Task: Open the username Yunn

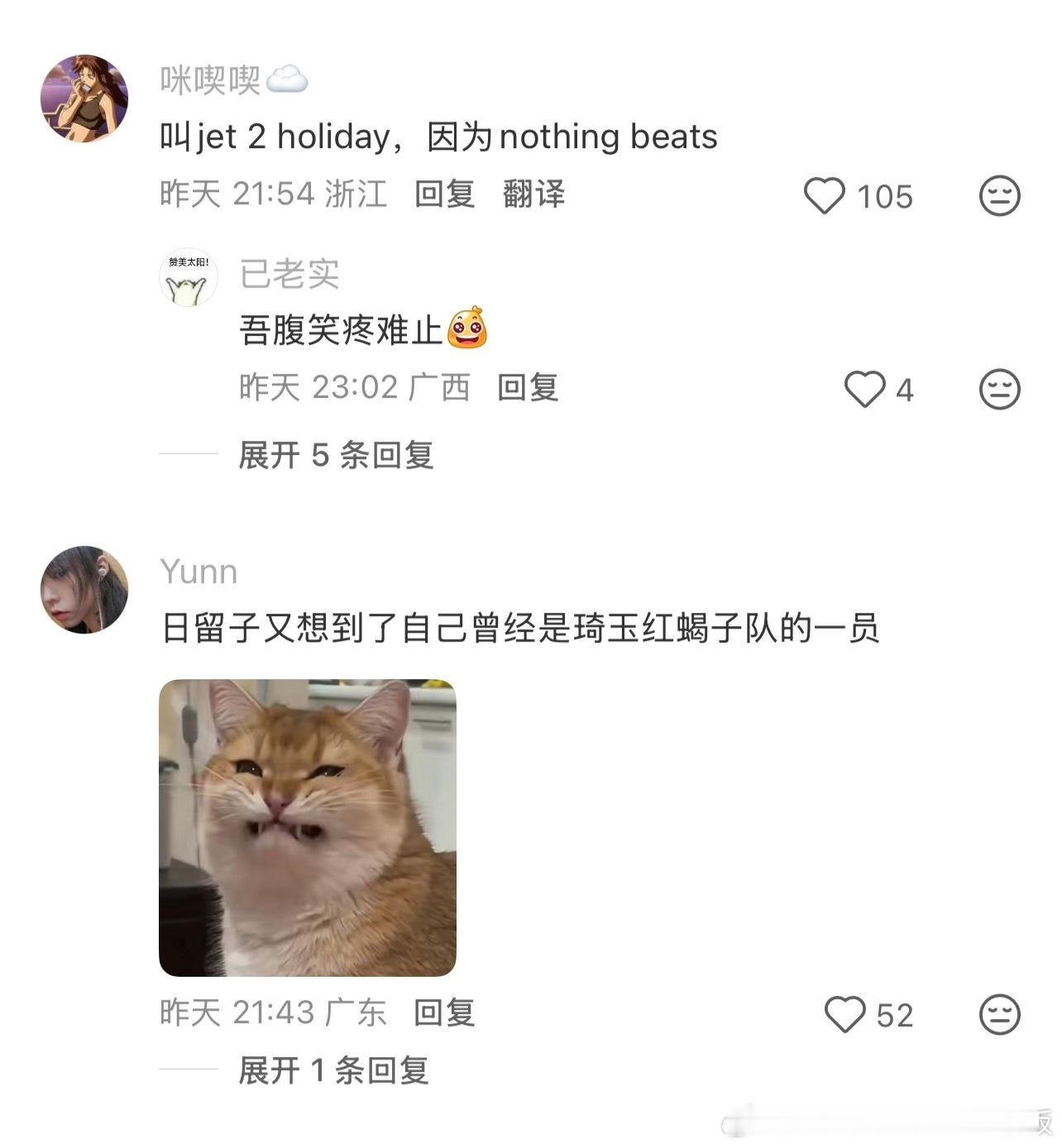Action: (x=199, y=572)
